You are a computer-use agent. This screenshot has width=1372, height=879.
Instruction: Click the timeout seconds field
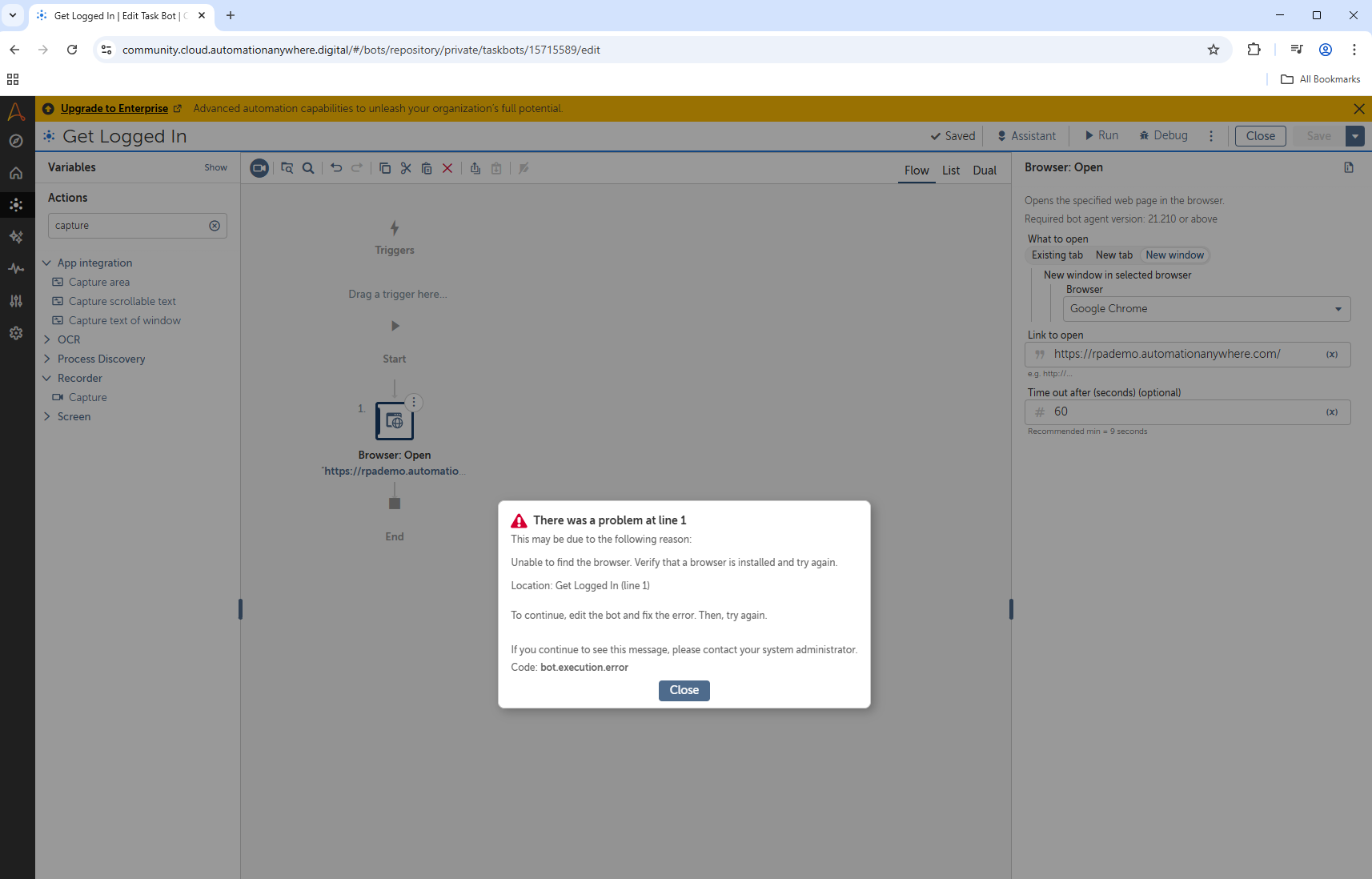1188,412
